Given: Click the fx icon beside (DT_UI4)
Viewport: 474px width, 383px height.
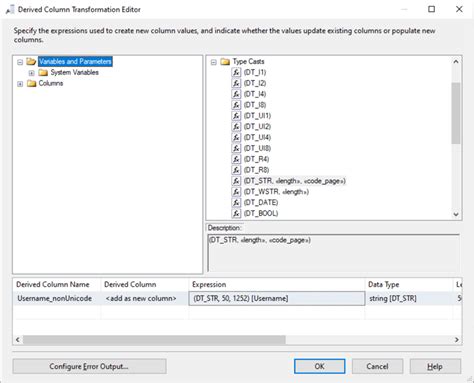Looking at the screenshot, I should [x=236, y=137].
